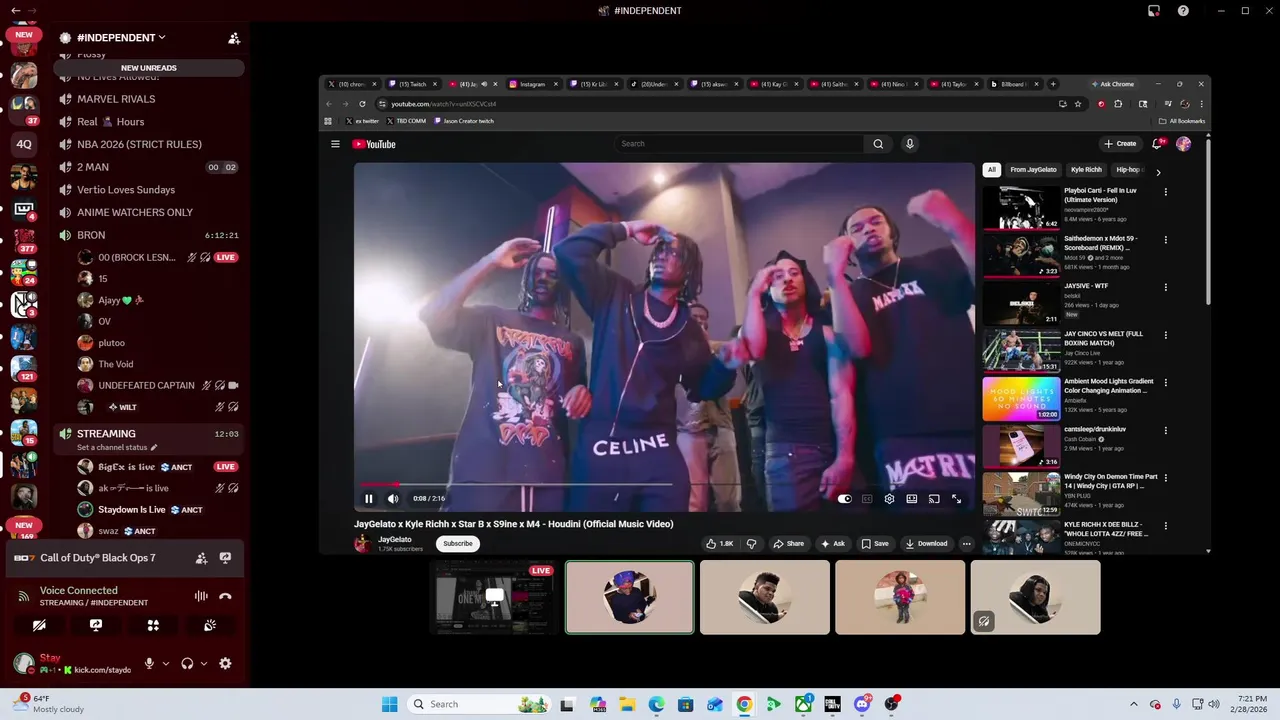This screenshot has width=1280, height=720.
Task: Focus the YouTube search field
Action: 740,144
